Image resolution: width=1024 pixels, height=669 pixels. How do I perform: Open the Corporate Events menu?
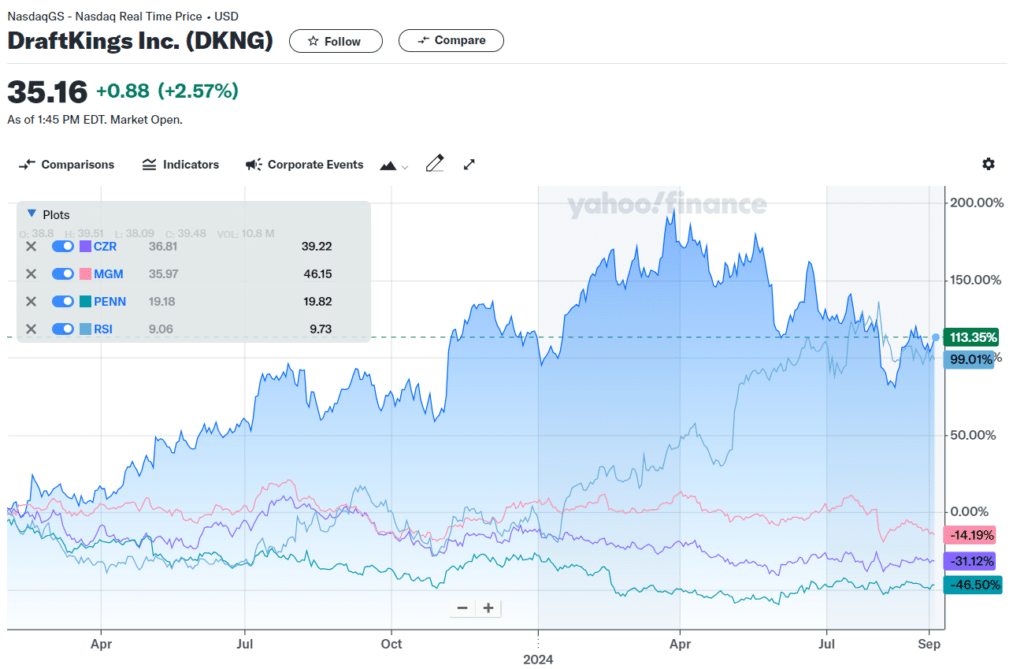click(304, 165)
